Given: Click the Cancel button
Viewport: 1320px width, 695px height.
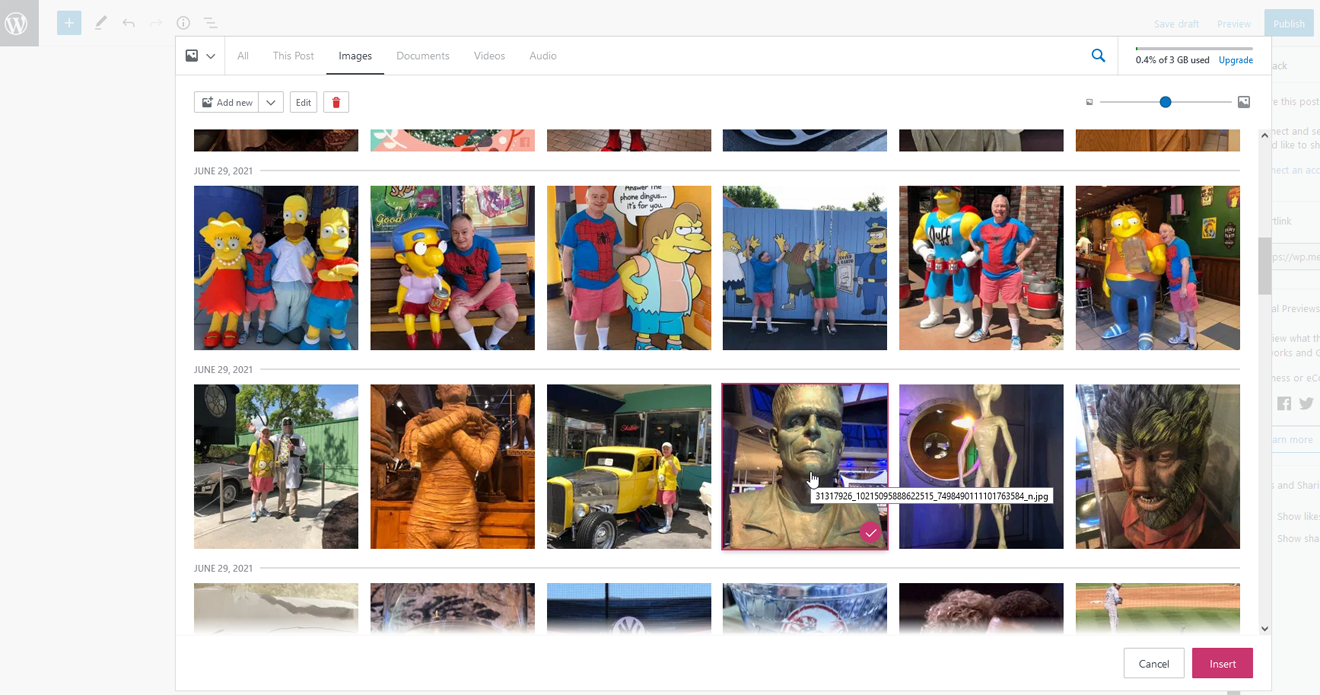Looking at the screenshot, I should point(1154,663).
